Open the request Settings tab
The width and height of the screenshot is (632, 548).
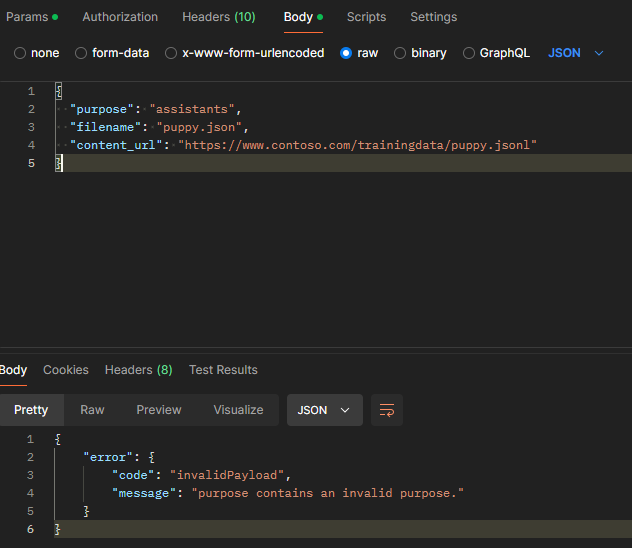click(434, 17)
